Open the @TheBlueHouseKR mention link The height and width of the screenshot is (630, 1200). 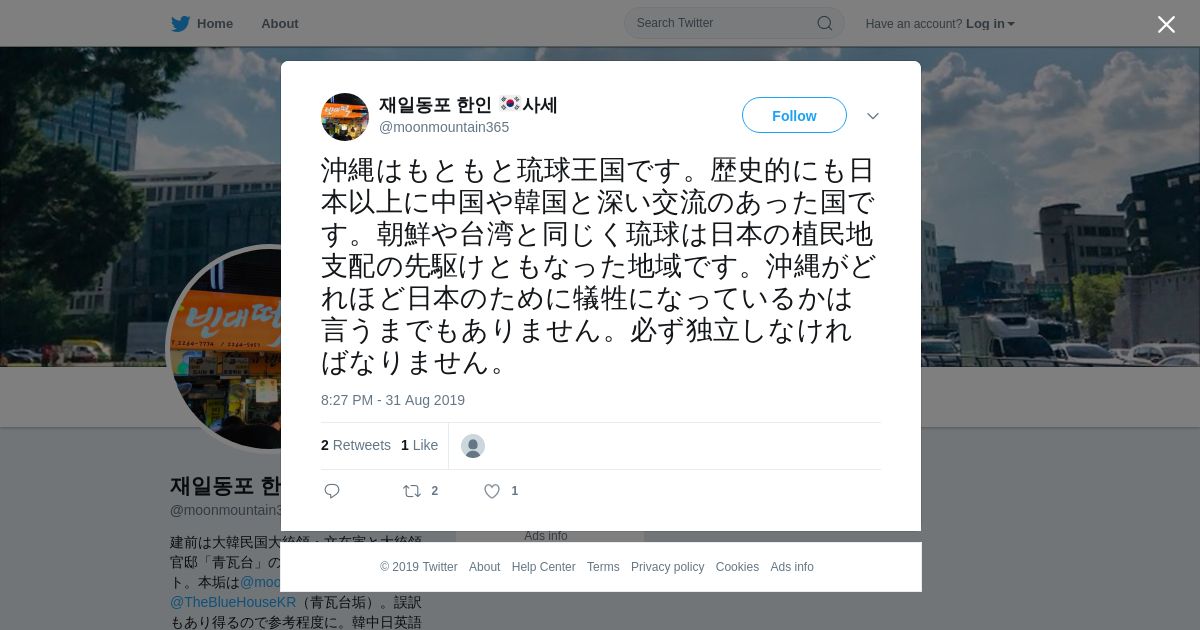pos(233,603)
